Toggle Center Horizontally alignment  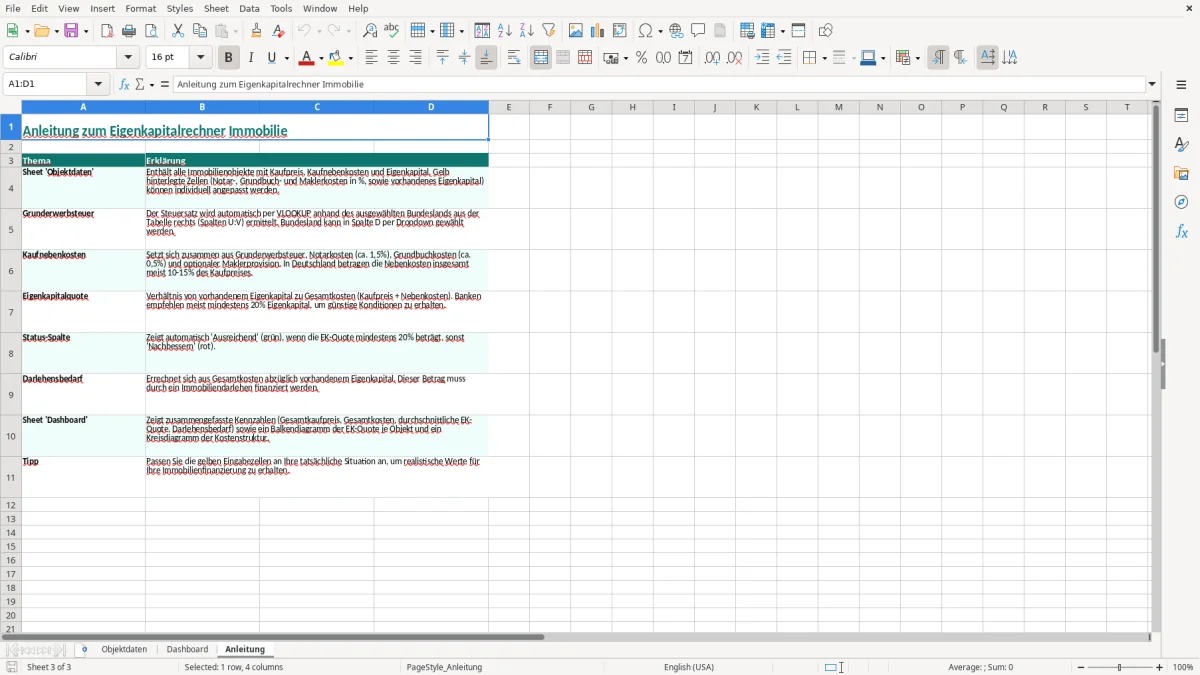tap(393, 58)
